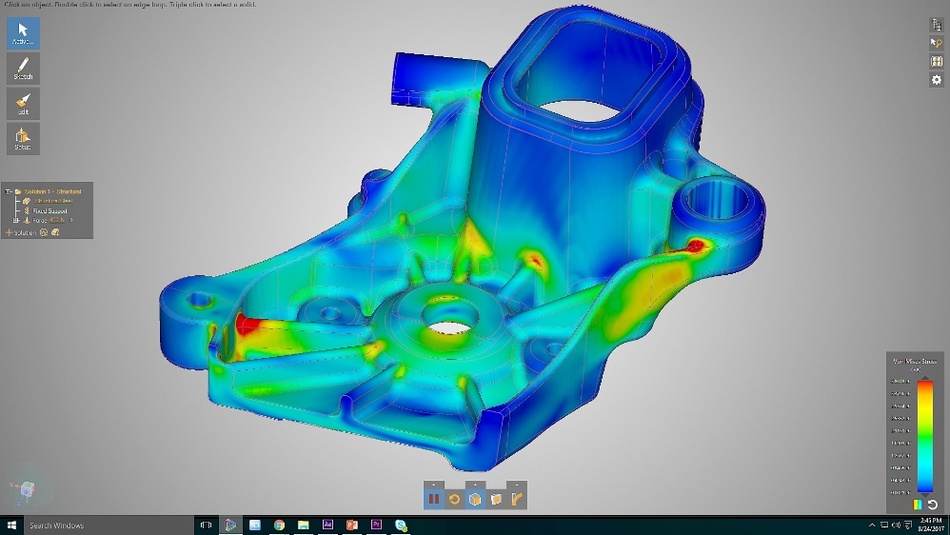Click the legend maximum arrow above color bar
The image size is (950, 535).
click(925, 378)
